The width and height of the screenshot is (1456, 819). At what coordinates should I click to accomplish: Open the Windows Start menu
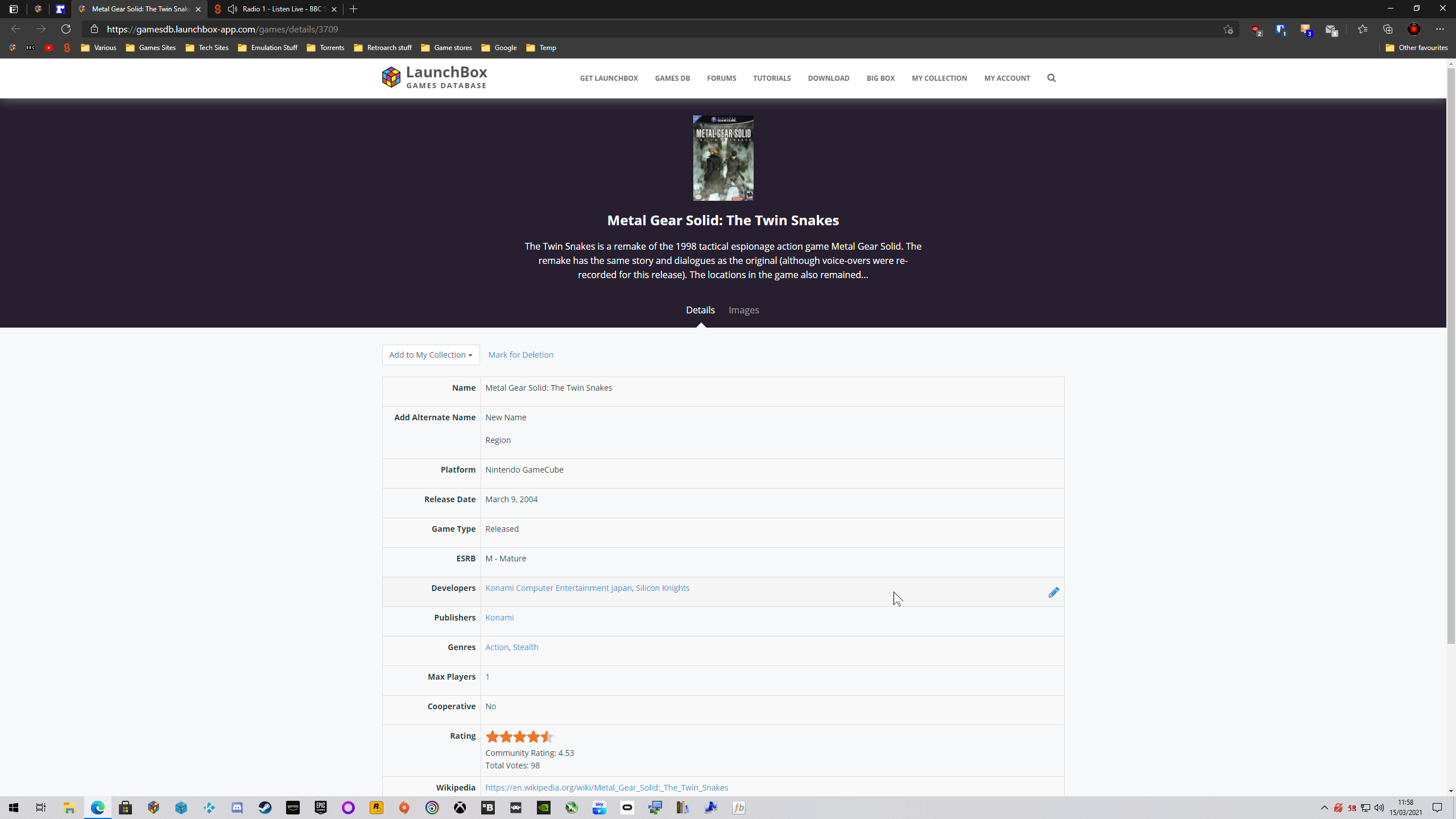pyautogui.click(x=14, y=808)
